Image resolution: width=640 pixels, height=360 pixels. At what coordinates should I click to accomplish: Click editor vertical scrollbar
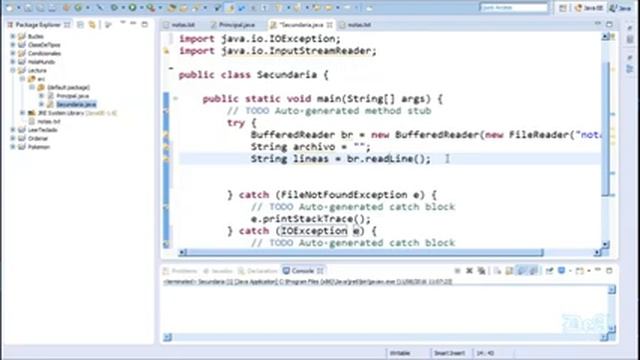[606, 129]
